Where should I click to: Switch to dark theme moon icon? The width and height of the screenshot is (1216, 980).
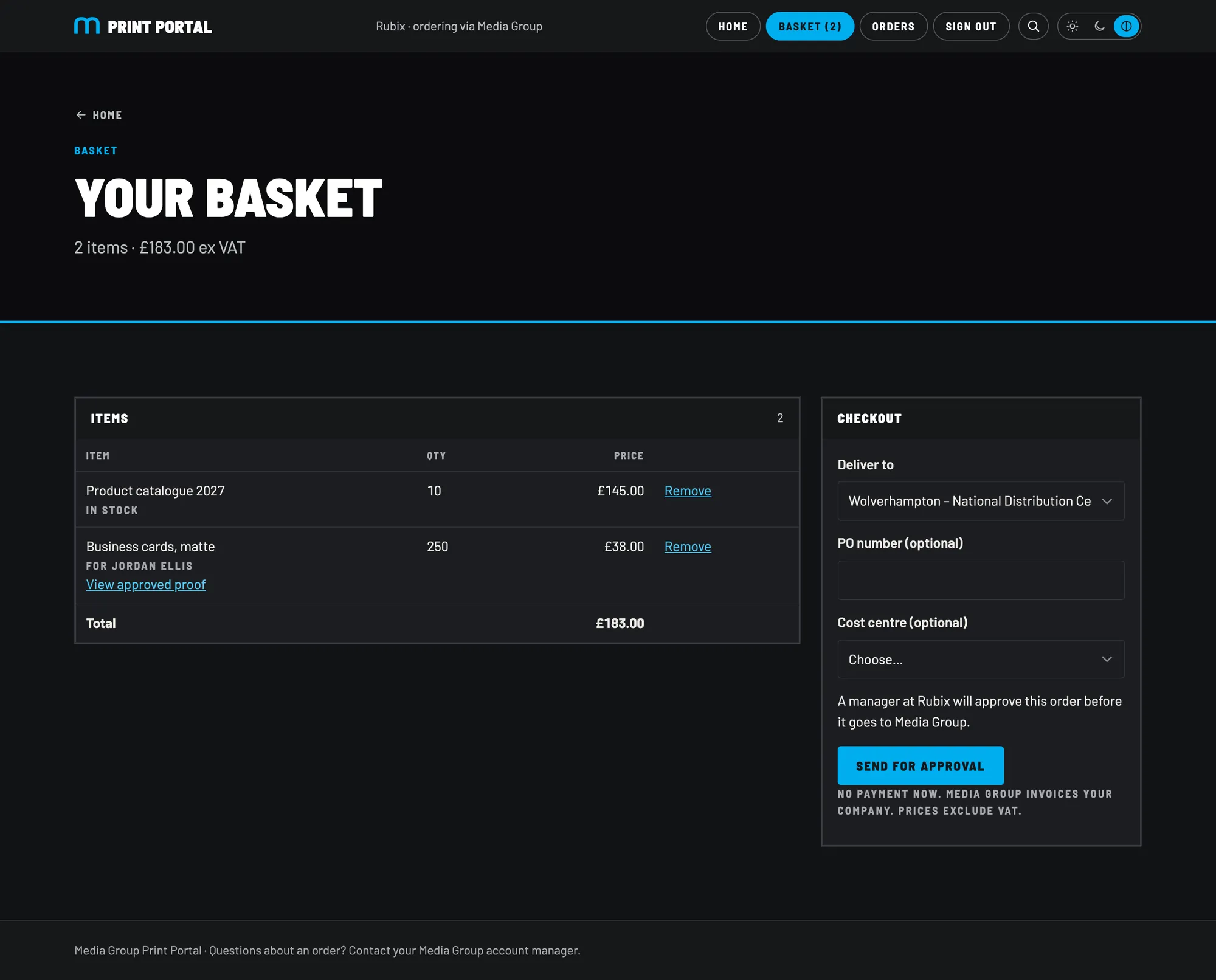click(x=1099, y=26)
